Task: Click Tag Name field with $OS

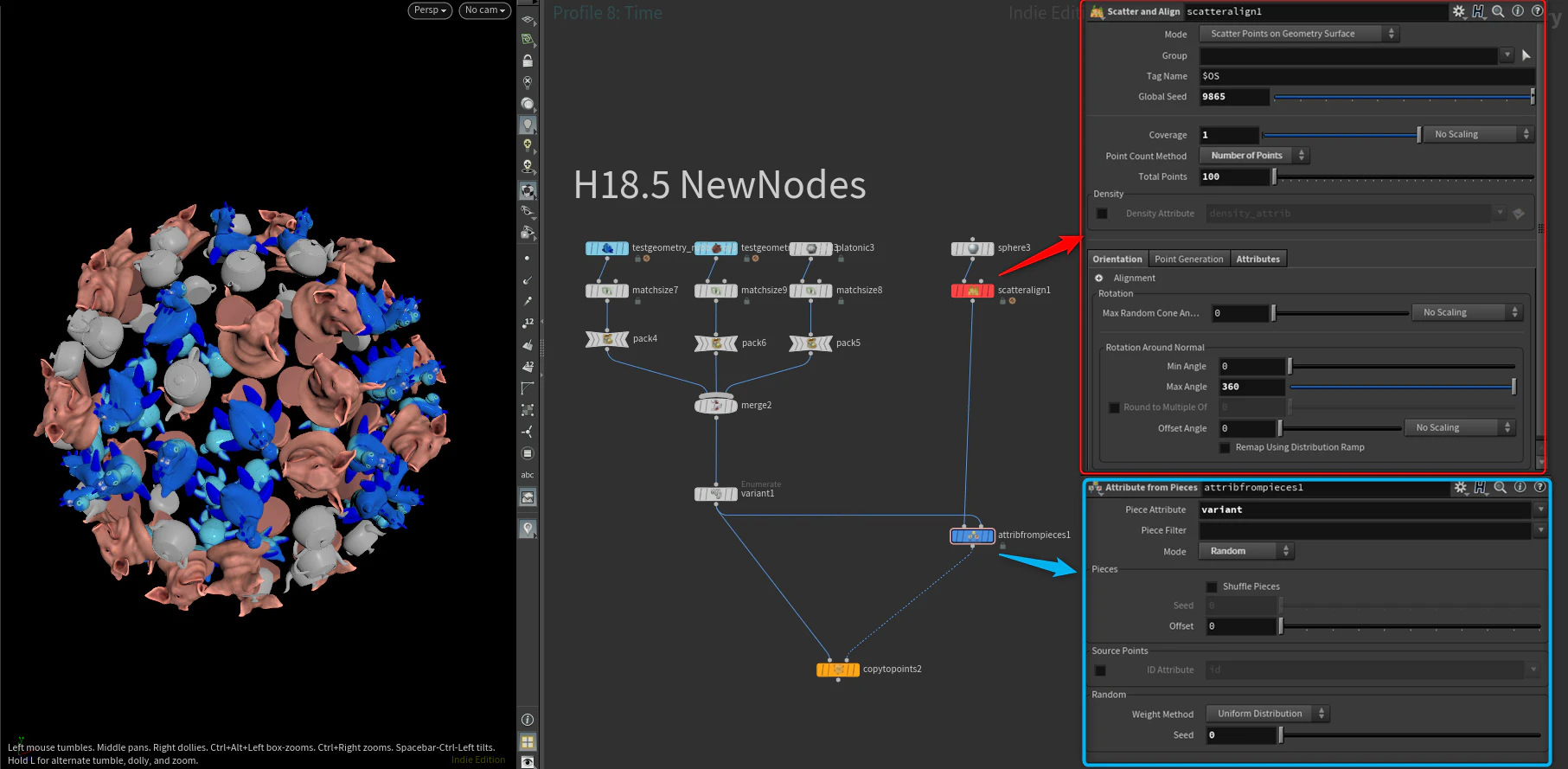Action: pyautogui.click(x=1367, y=76)
